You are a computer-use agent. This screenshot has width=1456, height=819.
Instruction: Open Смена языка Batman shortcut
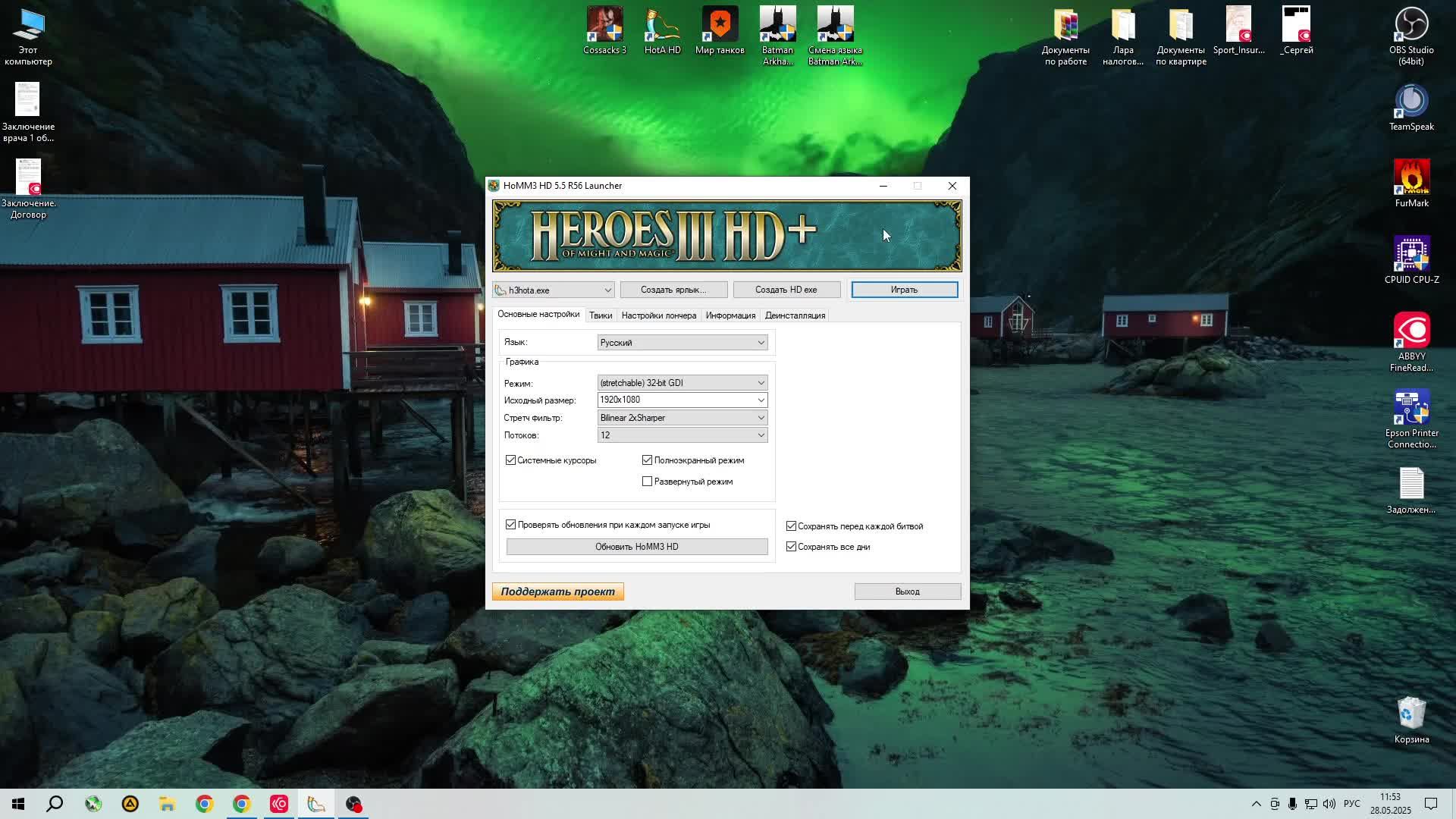835,36
